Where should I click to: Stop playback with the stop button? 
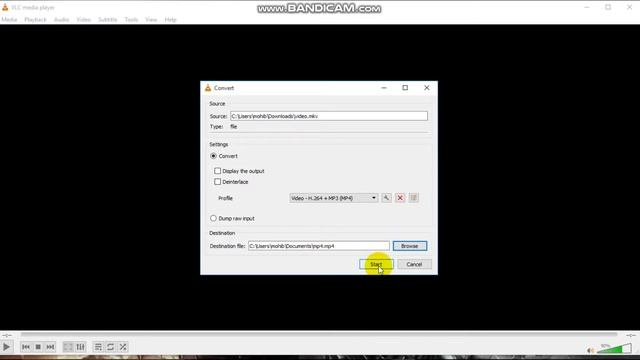(38, 347)
